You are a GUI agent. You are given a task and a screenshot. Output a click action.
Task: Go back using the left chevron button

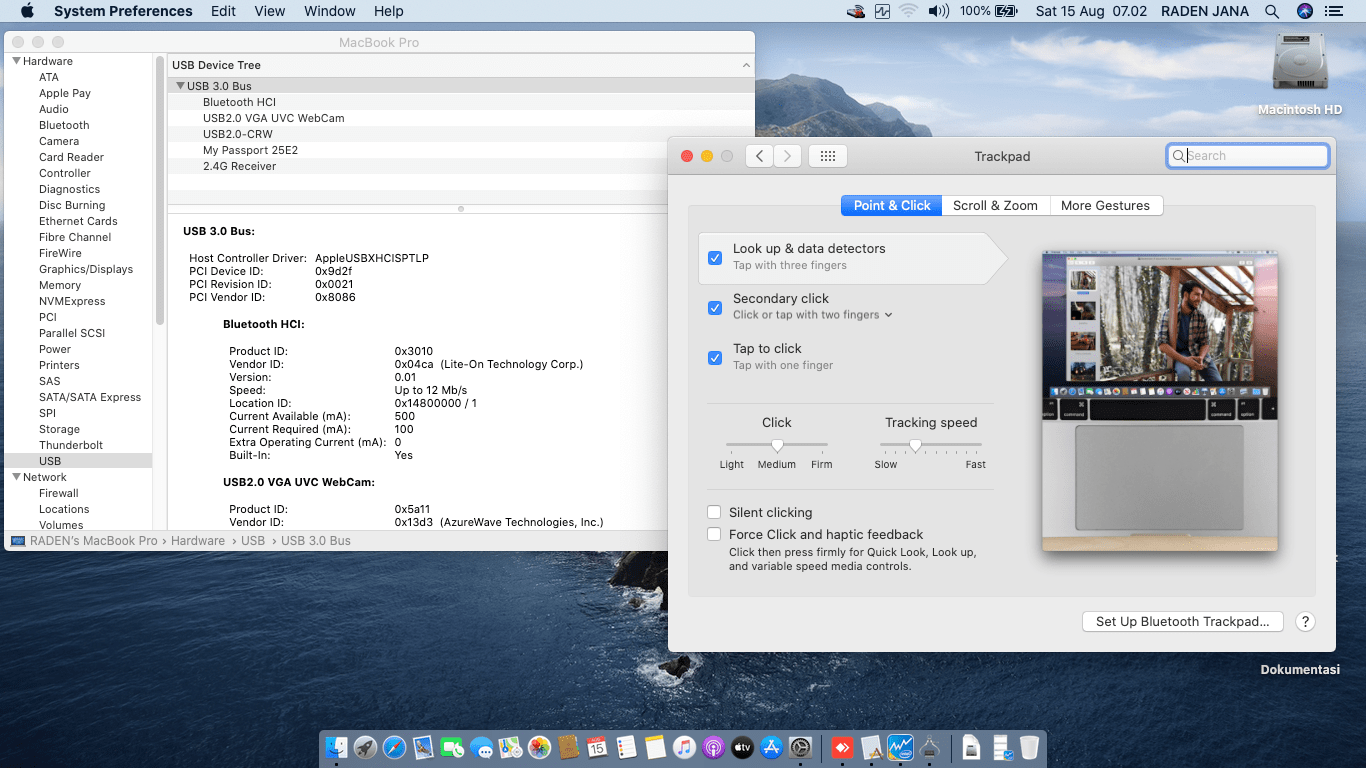[759, 156]
